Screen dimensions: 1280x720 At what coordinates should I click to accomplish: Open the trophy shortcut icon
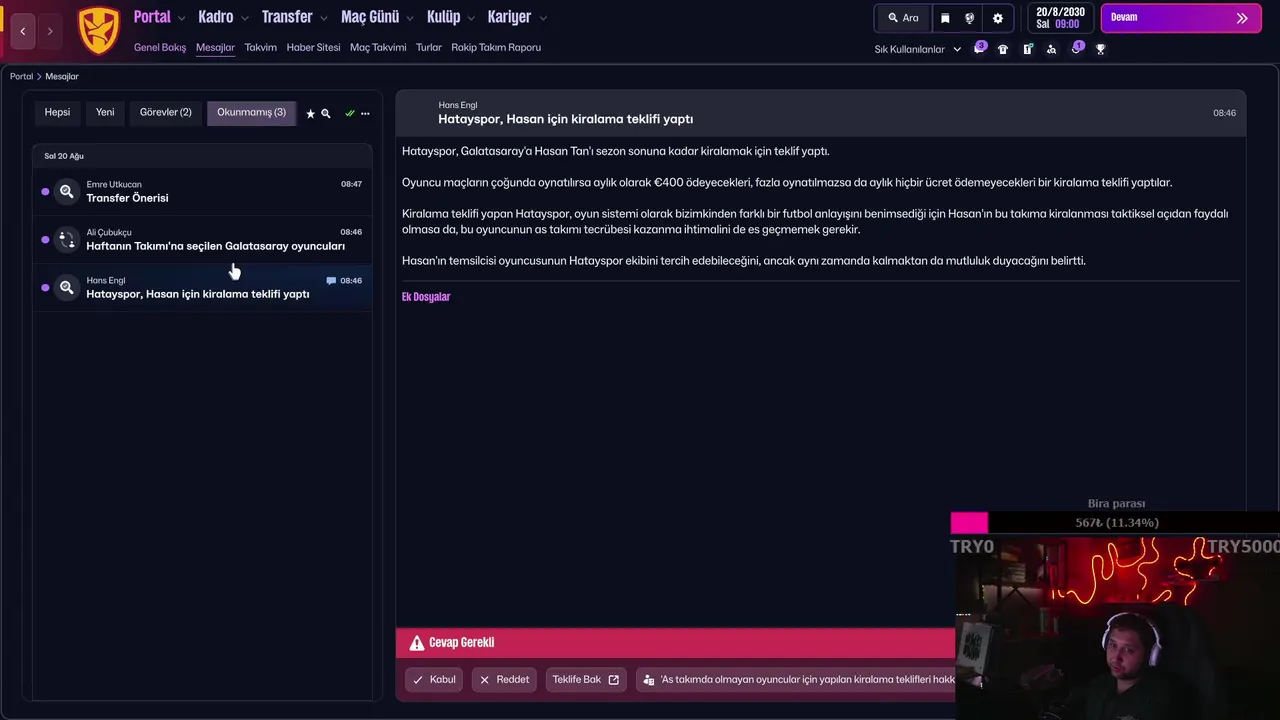[1100, 49]
